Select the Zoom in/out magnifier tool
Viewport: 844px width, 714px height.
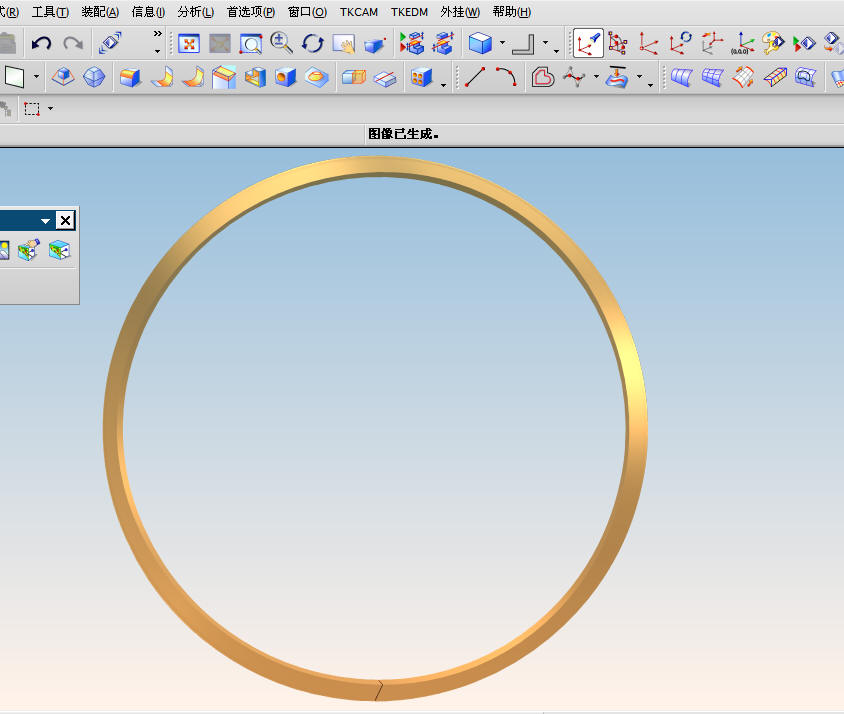tap(281, 43)
